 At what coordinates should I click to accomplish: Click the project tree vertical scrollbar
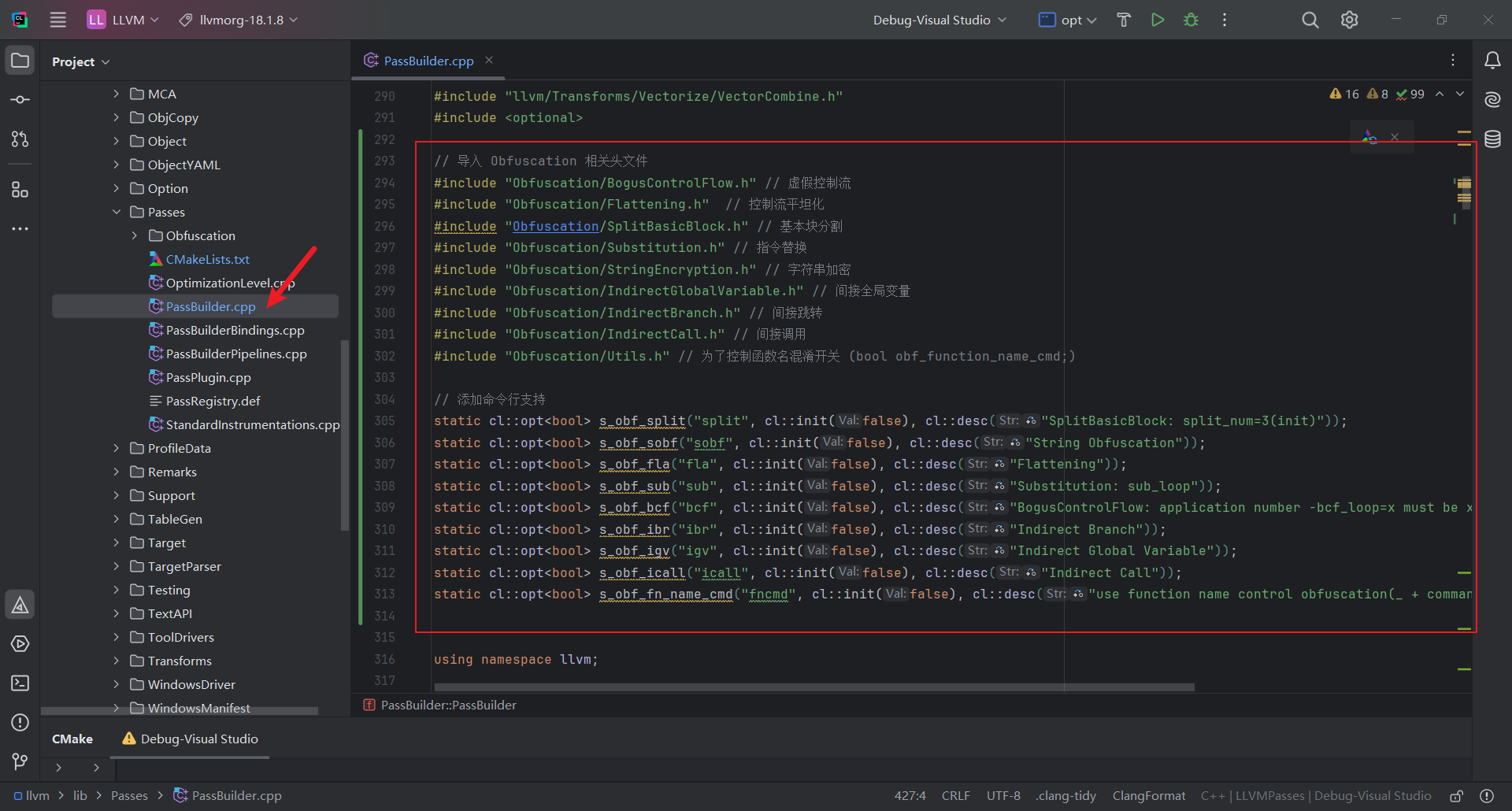tap(344, 435)
